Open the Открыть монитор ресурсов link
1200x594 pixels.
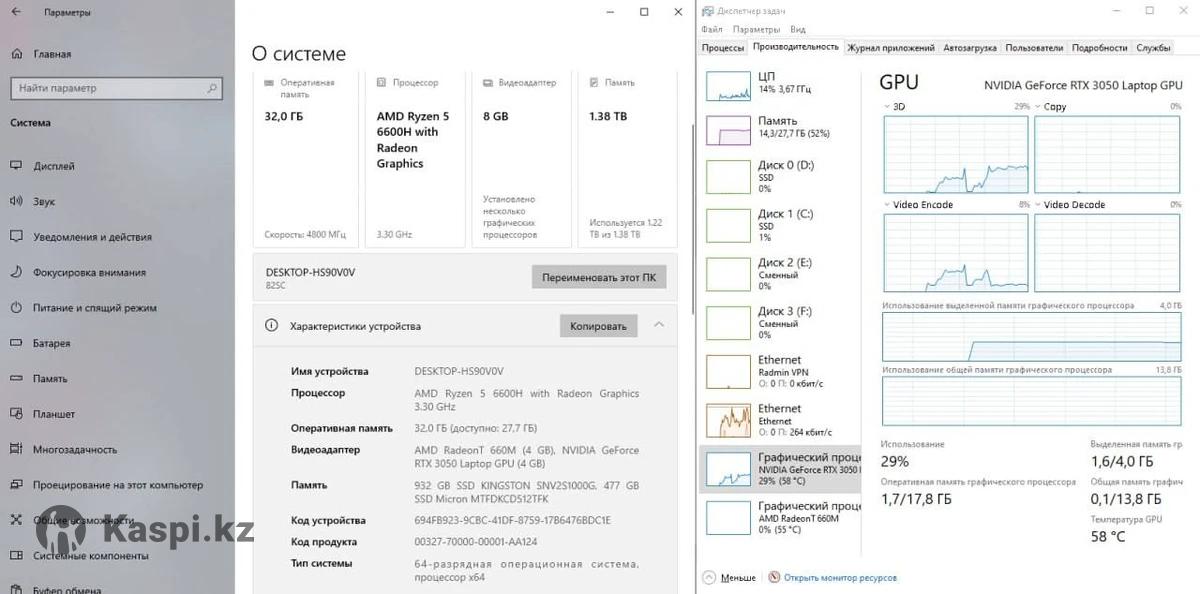click(x=839, y=577)
